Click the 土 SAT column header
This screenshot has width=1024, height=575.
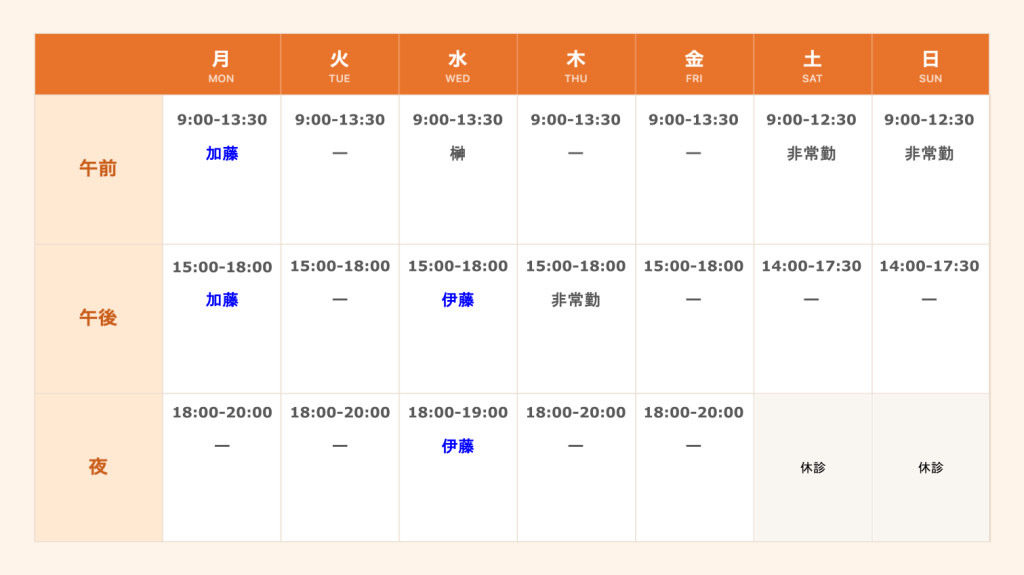click(x=812, y=65)
